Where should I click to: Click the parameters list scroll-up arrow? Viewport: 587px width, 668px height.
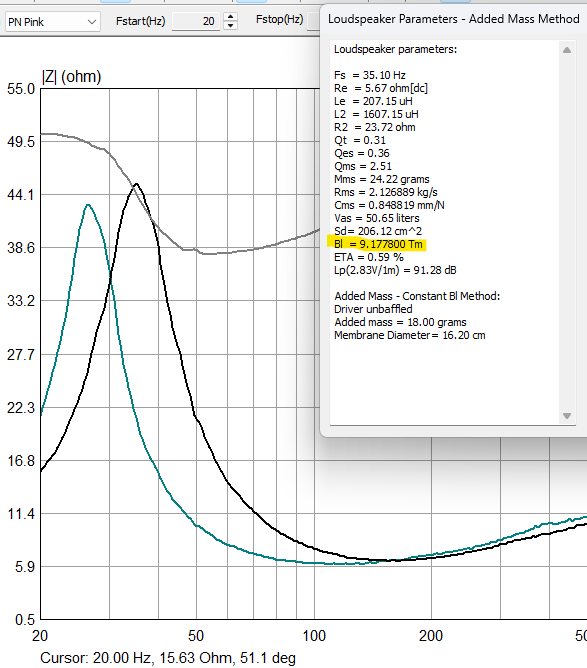tap(567, 50)
